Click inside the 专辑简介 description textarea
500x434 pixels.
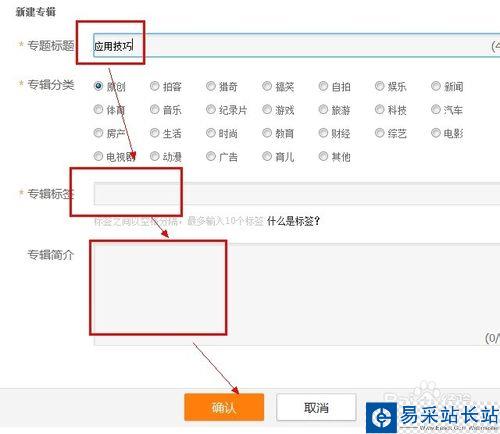pos(297,294)
